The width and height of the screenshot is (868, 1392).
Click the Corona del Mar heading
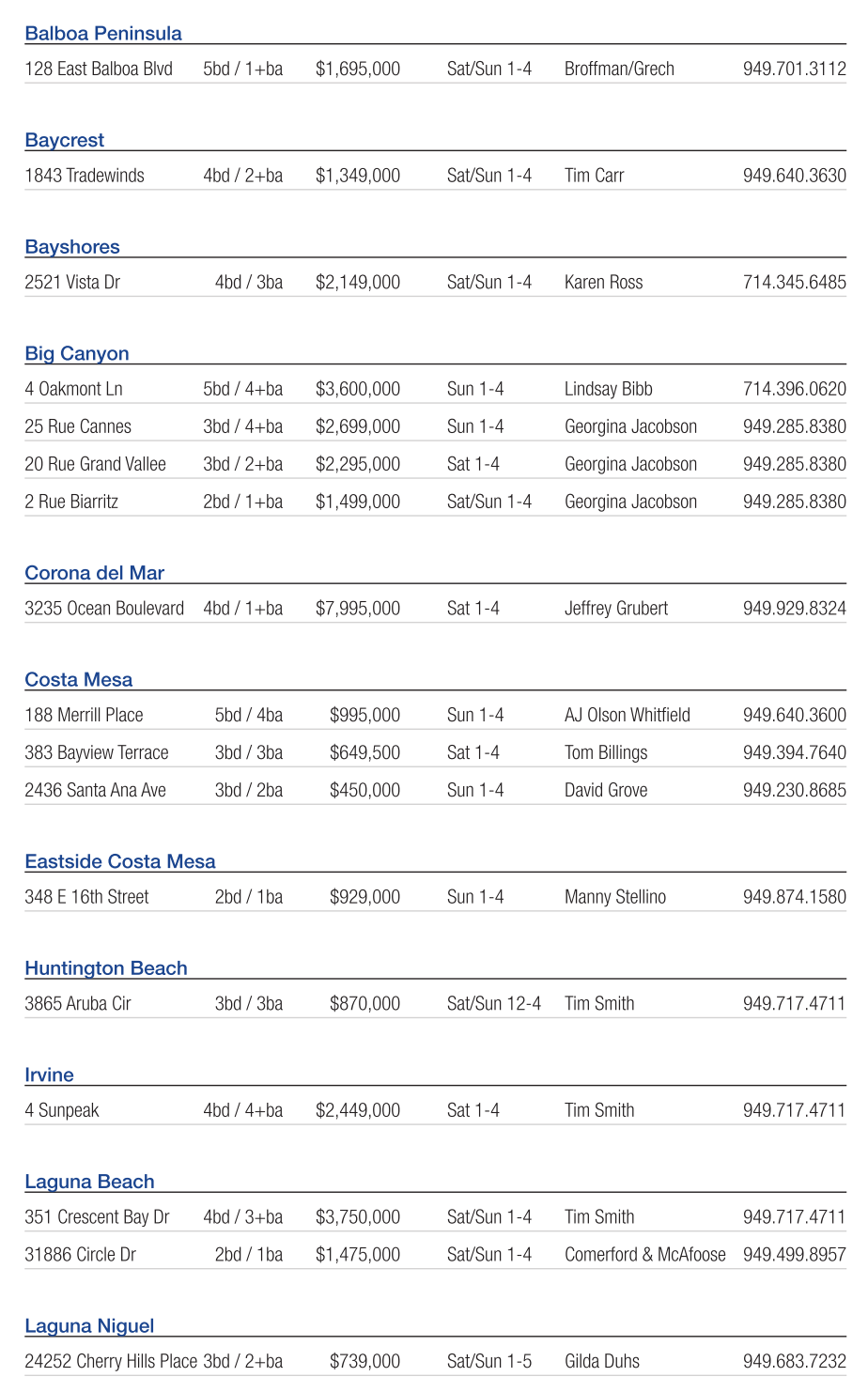[94, 573]
